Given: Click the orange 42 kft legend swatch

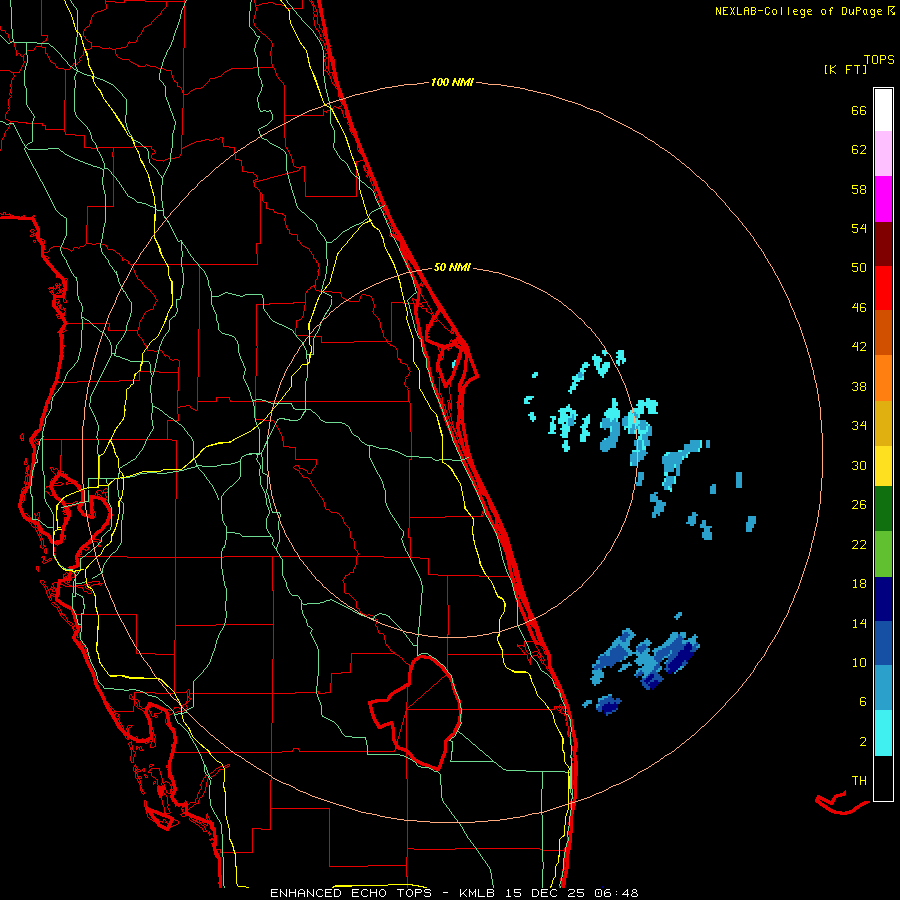Looking at the screenshot, I should (883, 377).
